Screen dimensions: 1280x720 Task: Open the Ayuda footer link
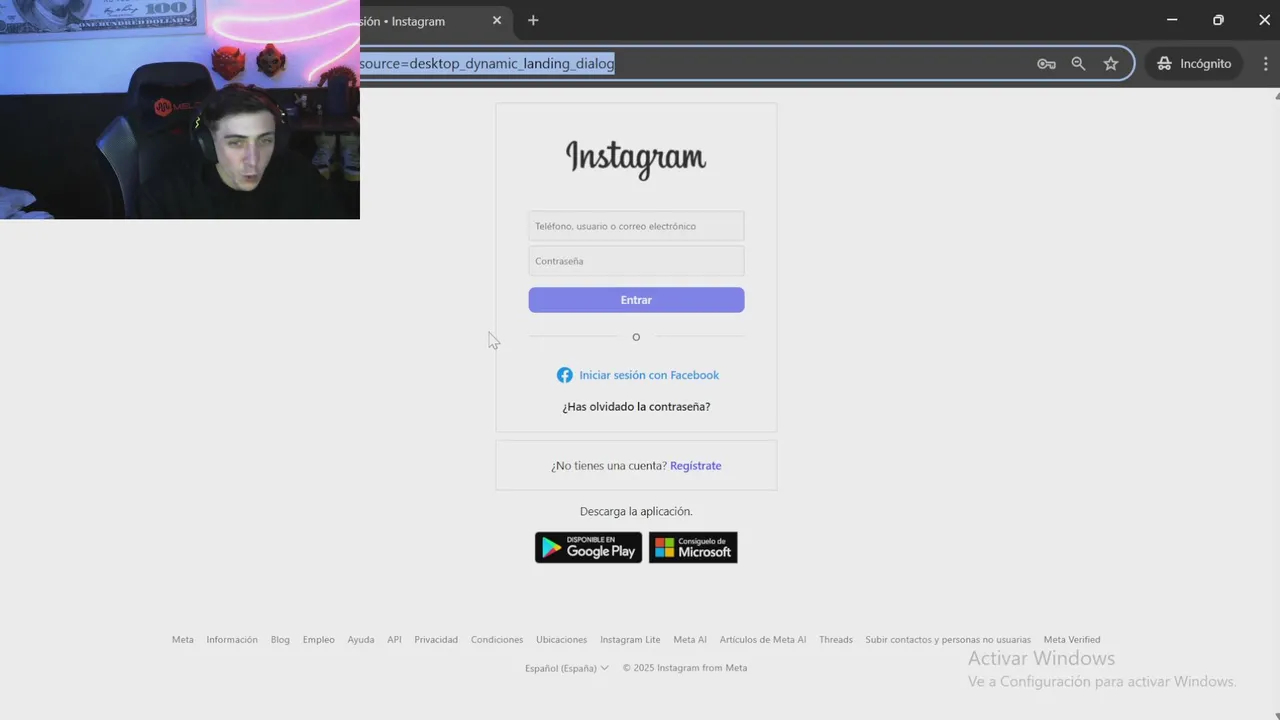coord(361,640)
